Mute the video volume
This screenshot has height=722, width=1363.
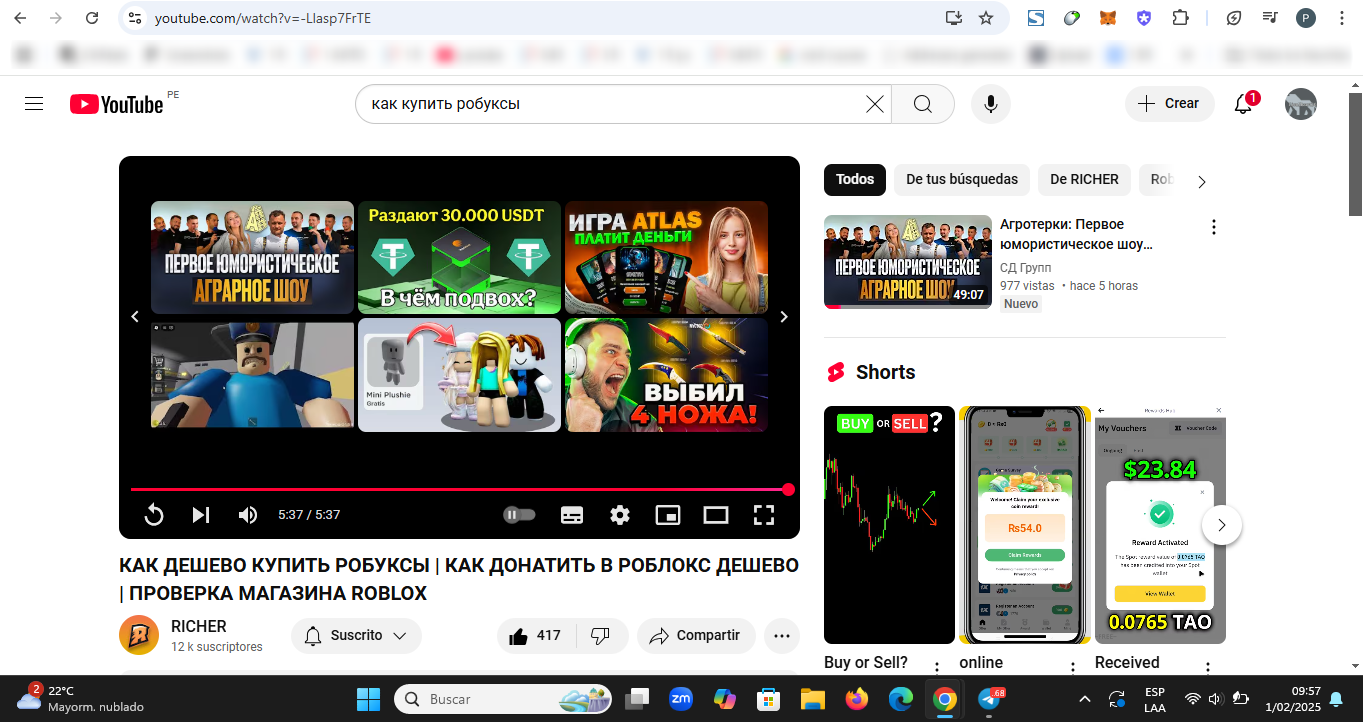(x=248, y=515)
